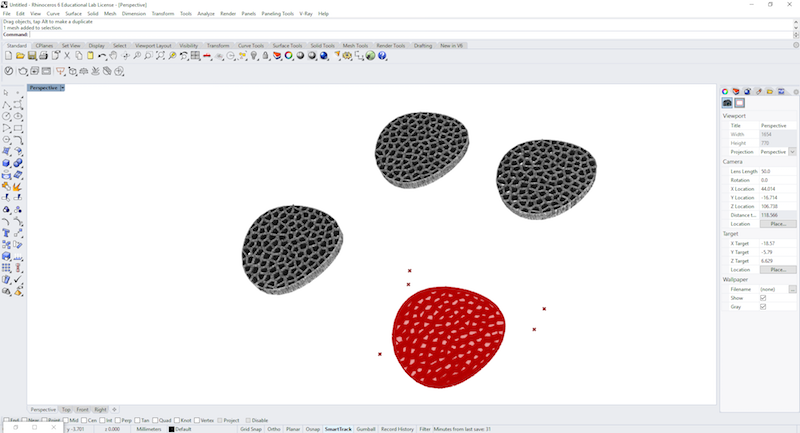The height and width of the screenshot is (433, 800).
Task: Click the Millimeters units status entry
Action: tap(148, 429)
